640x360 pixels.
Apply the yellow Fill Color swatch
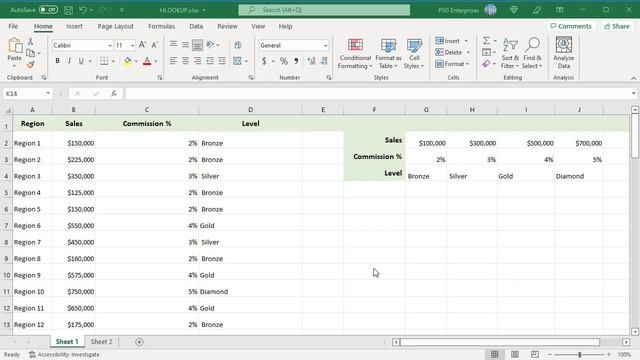tap(128, 61)
